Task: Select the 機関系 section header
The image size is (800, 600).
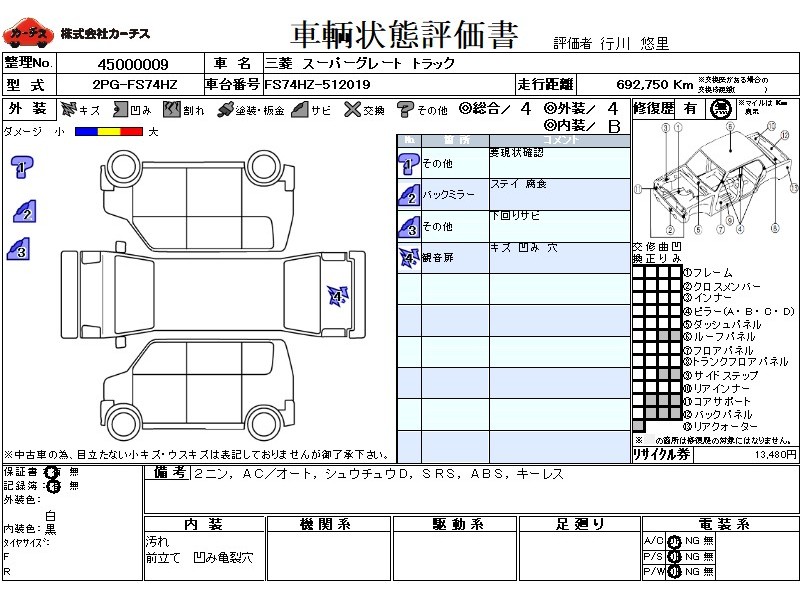Action: [329, 524]
